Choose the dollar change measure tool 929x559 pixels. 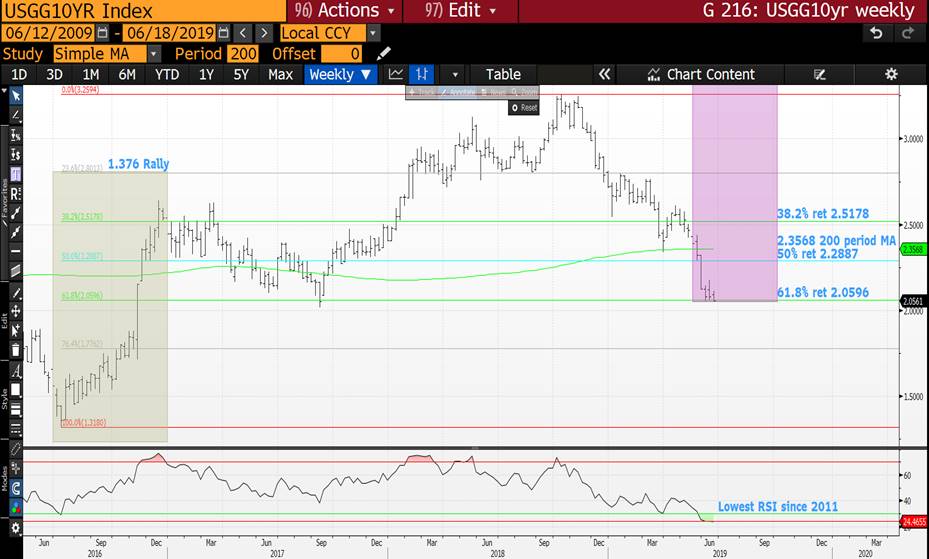15,155
